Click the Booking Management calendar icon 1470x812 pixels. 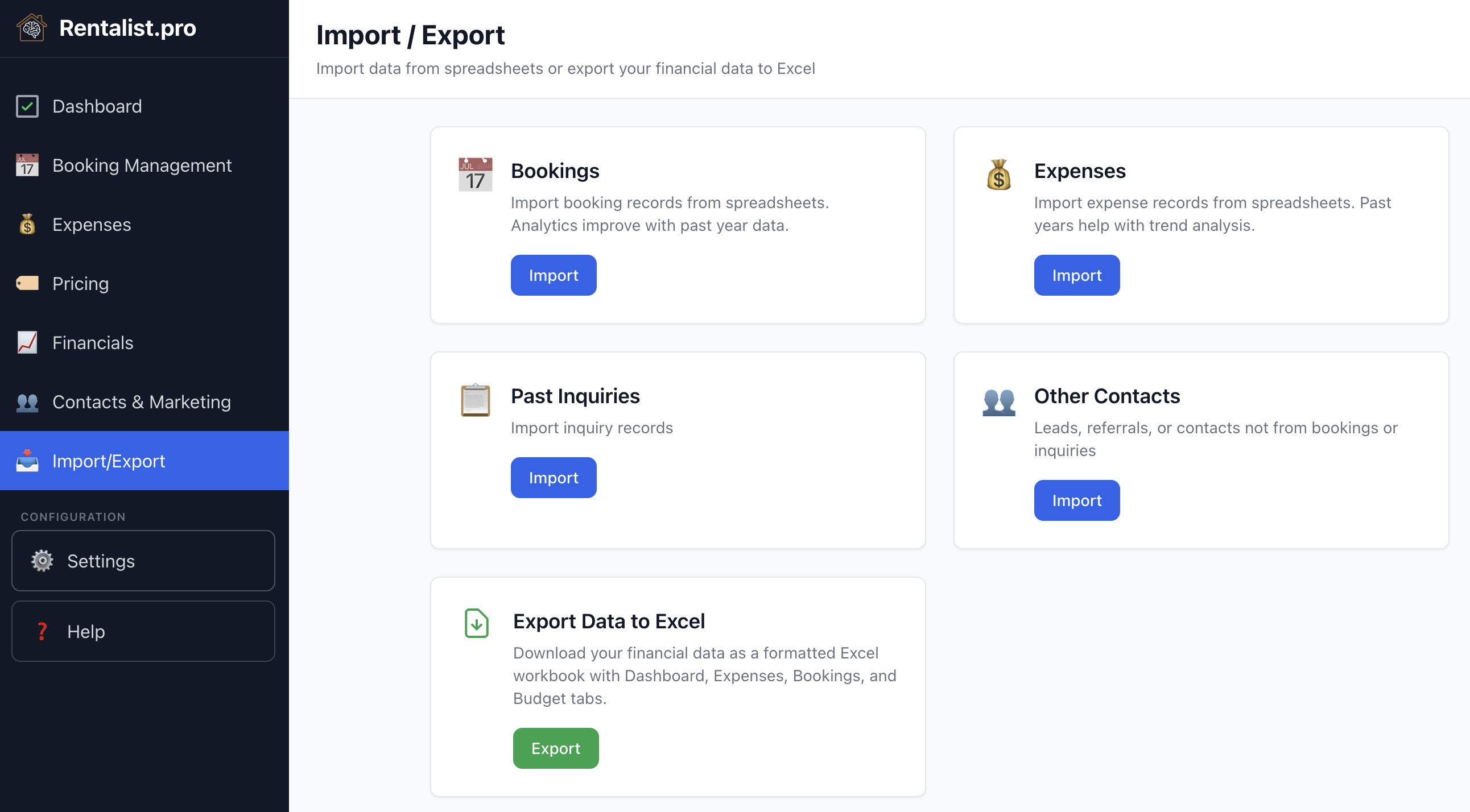(26, 165)
